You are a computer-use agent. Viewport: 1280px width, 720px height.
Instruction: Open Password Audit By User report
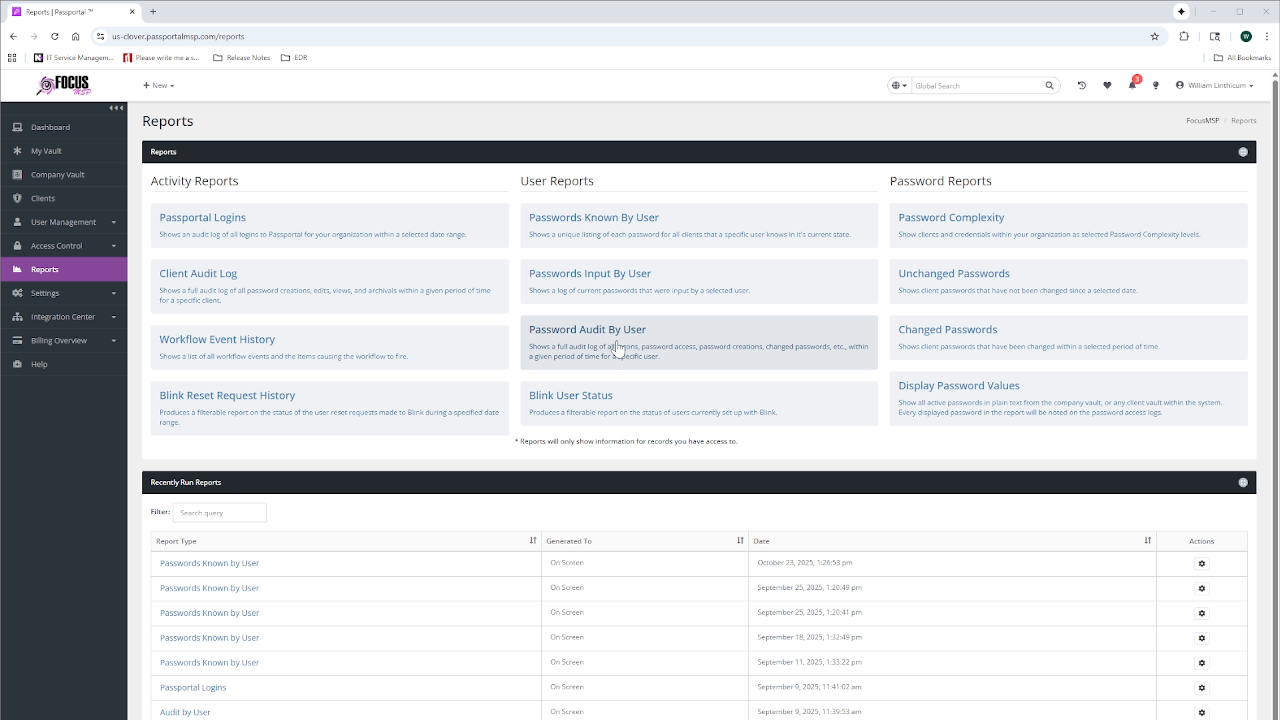click(587, 329)
